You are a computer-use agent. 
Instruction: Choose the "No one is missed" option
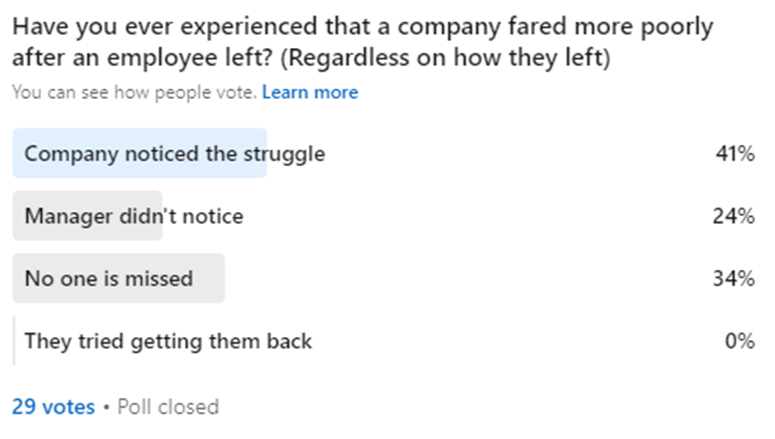108,278
